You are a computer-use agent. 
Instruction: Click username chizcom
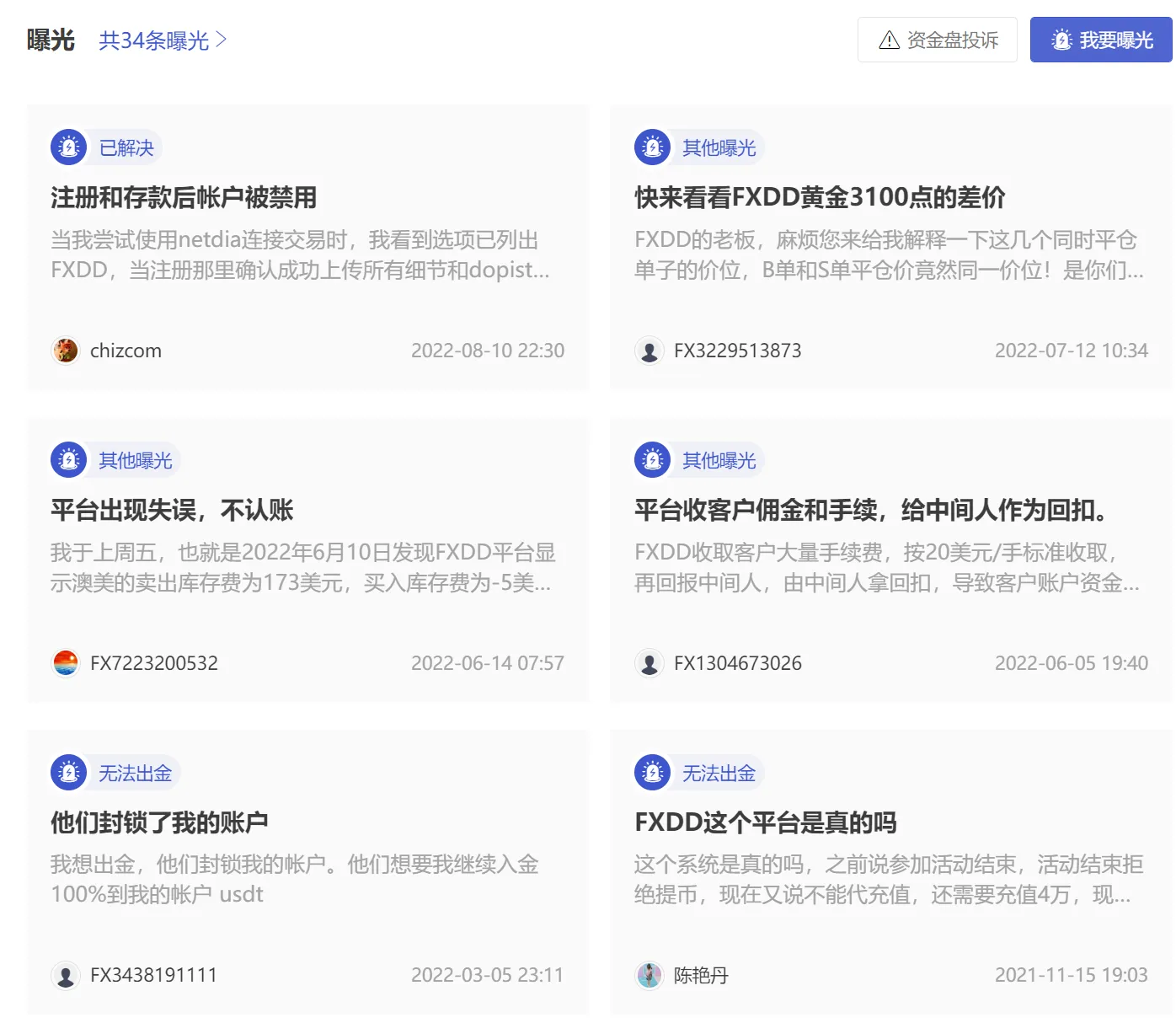point(126,351)
